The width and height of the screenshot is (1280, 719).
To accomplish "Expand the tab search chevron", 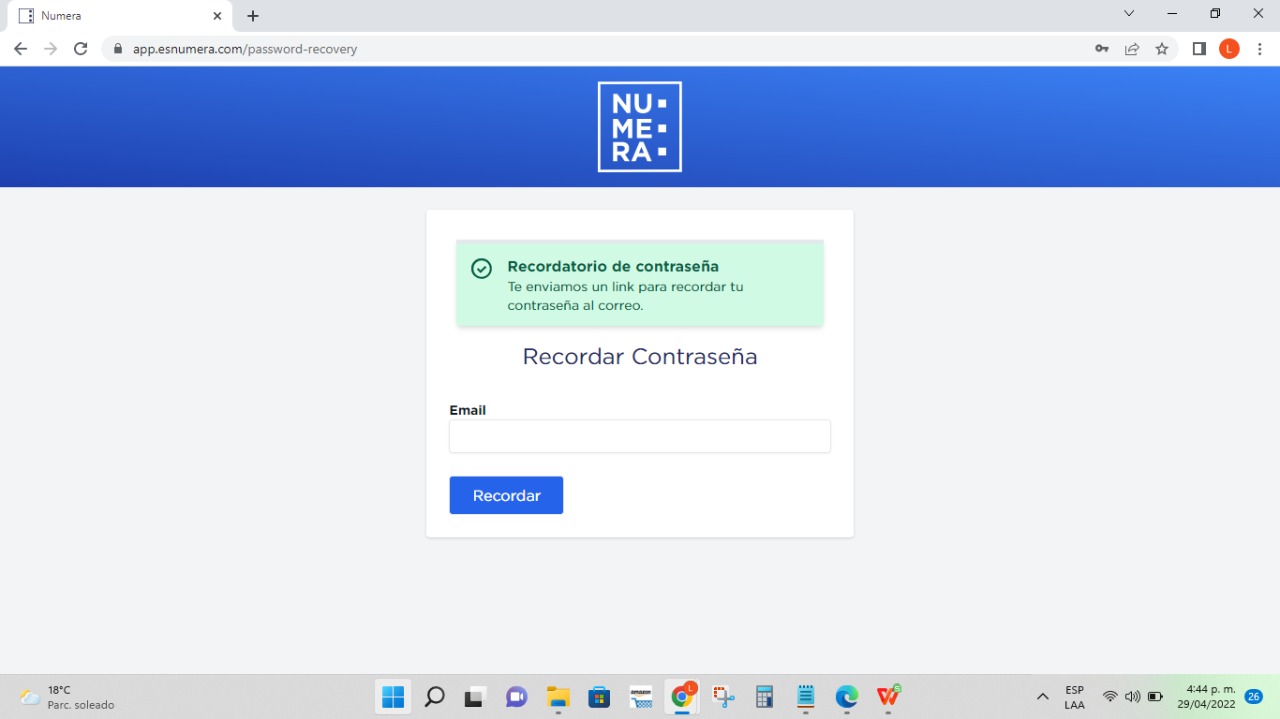I will click(1129, 14).
